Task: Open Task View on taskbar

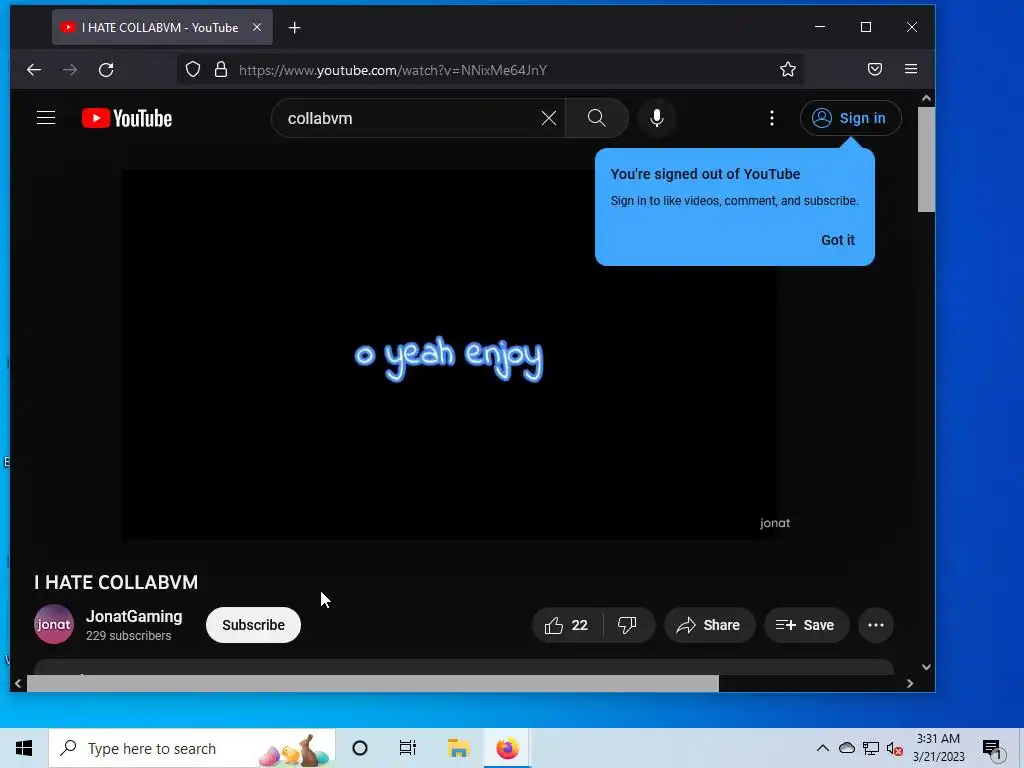Action: coord(408,748)
